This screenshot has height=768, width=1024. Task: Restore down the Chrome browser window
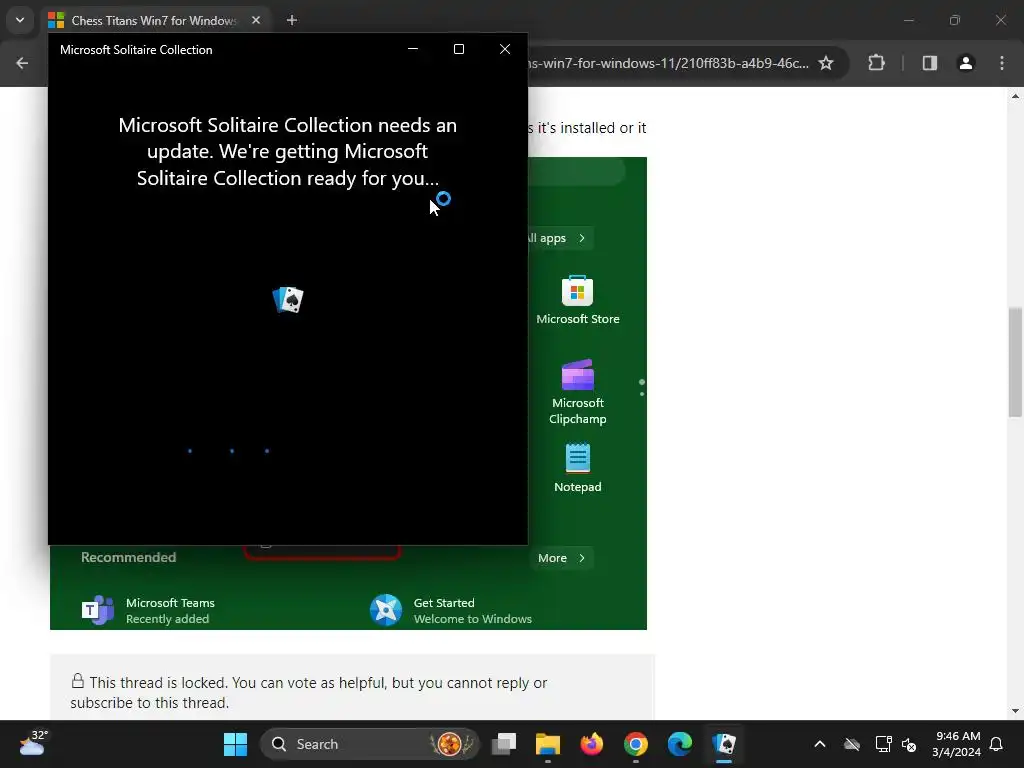click(955, 20)
